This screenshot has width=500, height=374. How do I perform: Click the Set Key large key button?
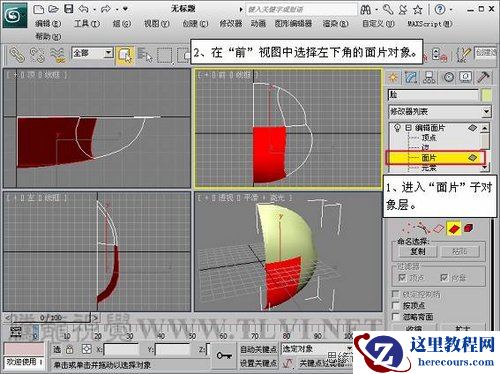click(224, 356)
